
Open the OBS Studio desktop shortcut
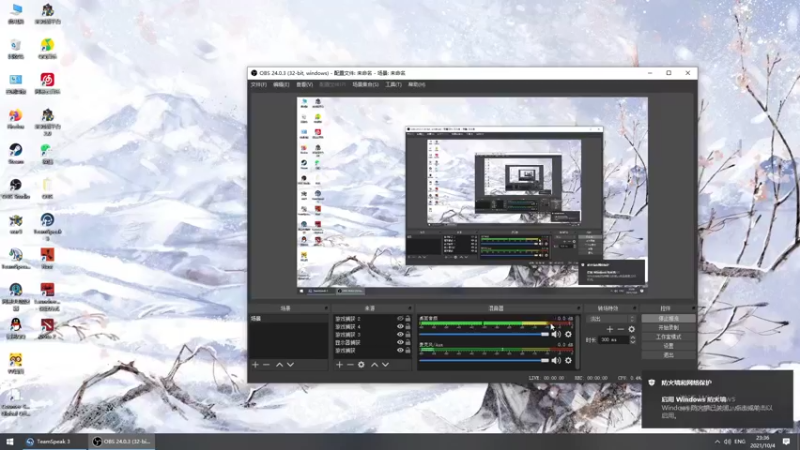pyautogui.click(x=16, y=188)
